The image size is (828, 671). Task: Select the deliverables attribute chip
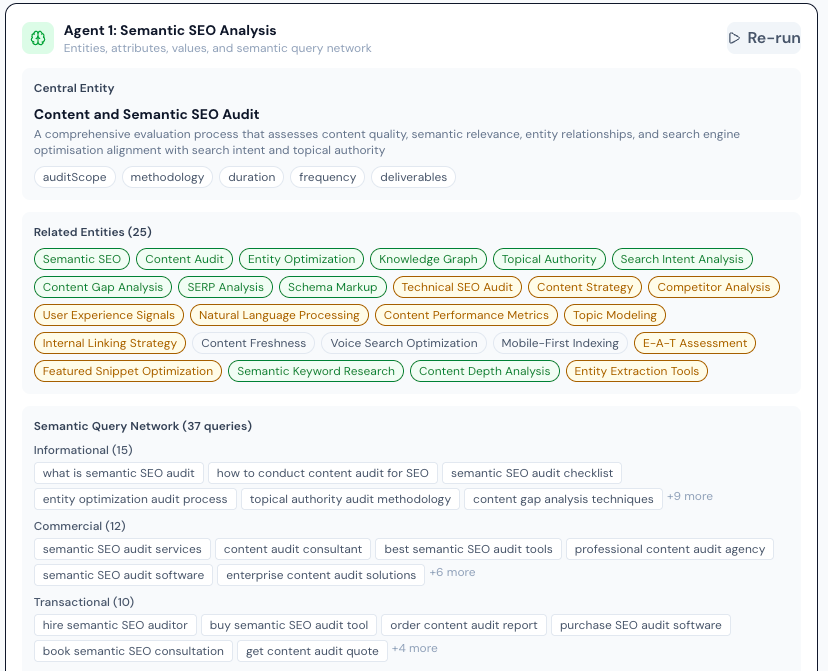coord(413,177)
